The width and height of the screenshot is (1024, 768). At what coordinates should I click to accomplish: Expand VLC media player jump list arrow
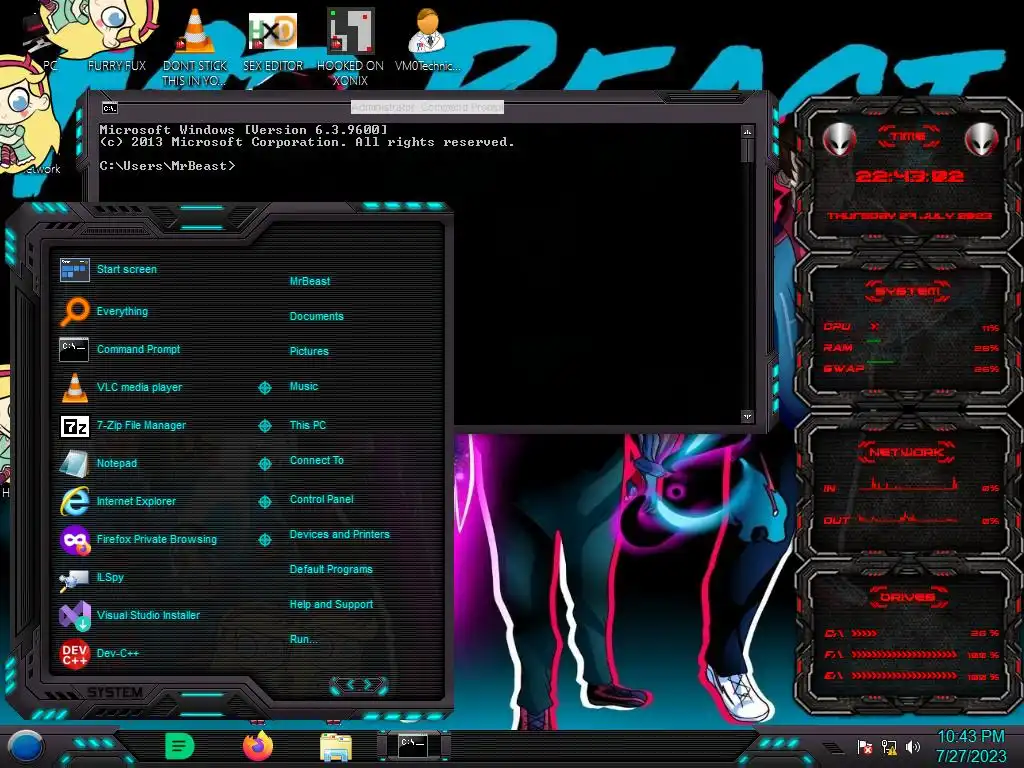coord(264,388)
